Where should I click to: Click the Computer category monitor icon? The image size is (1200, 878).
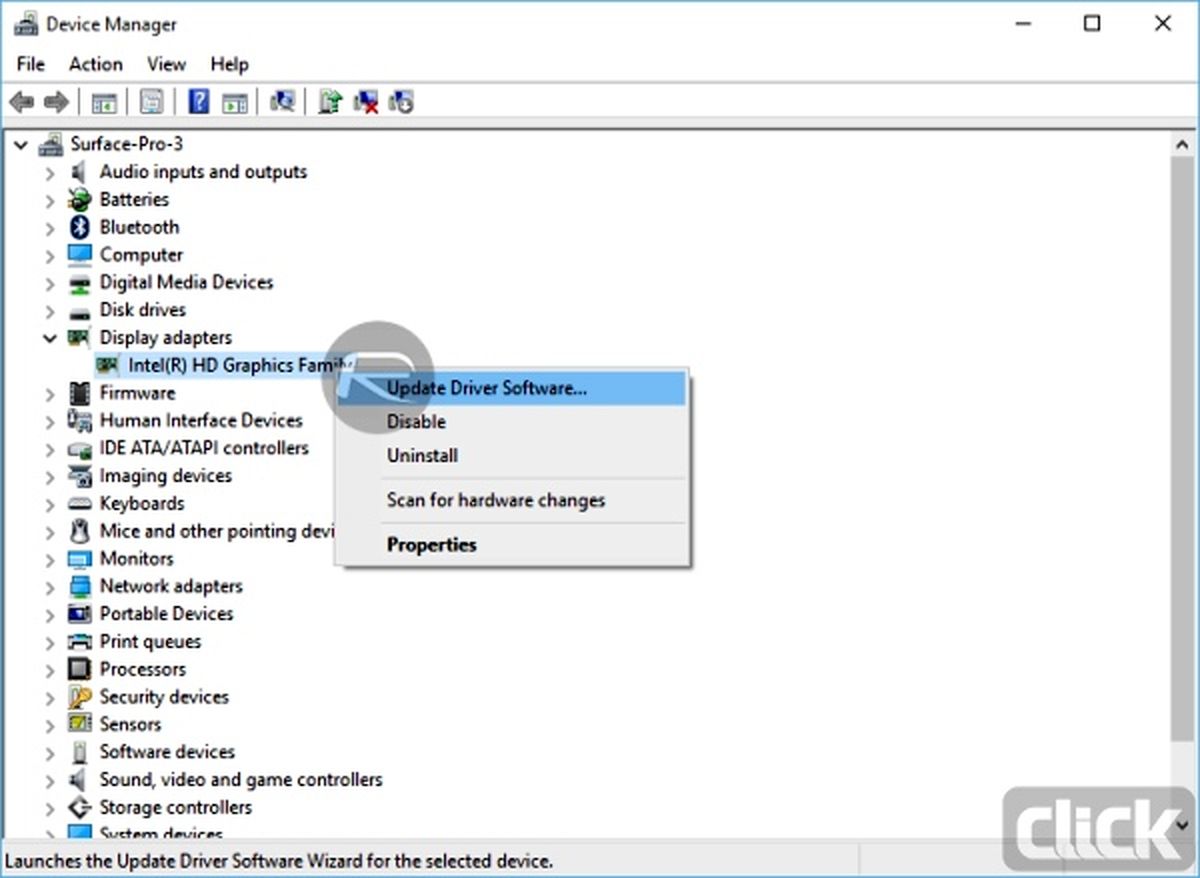click(80, 255)
